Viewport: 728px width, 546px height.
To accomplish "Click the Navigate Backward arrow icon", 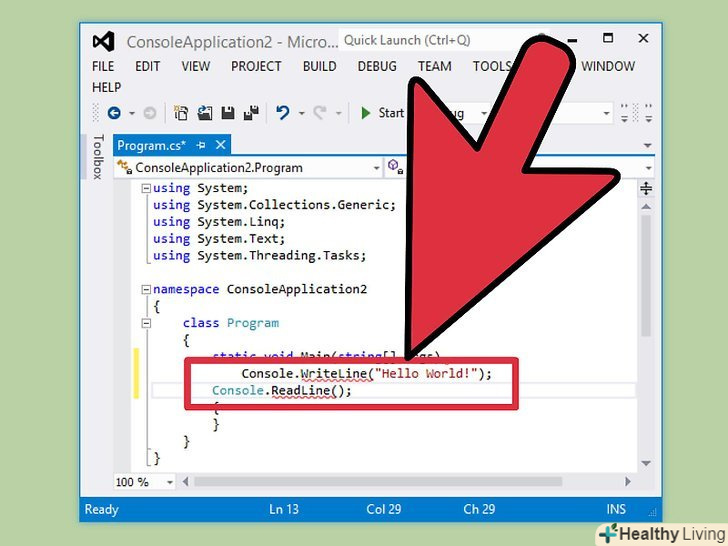I will pos(114,113).
